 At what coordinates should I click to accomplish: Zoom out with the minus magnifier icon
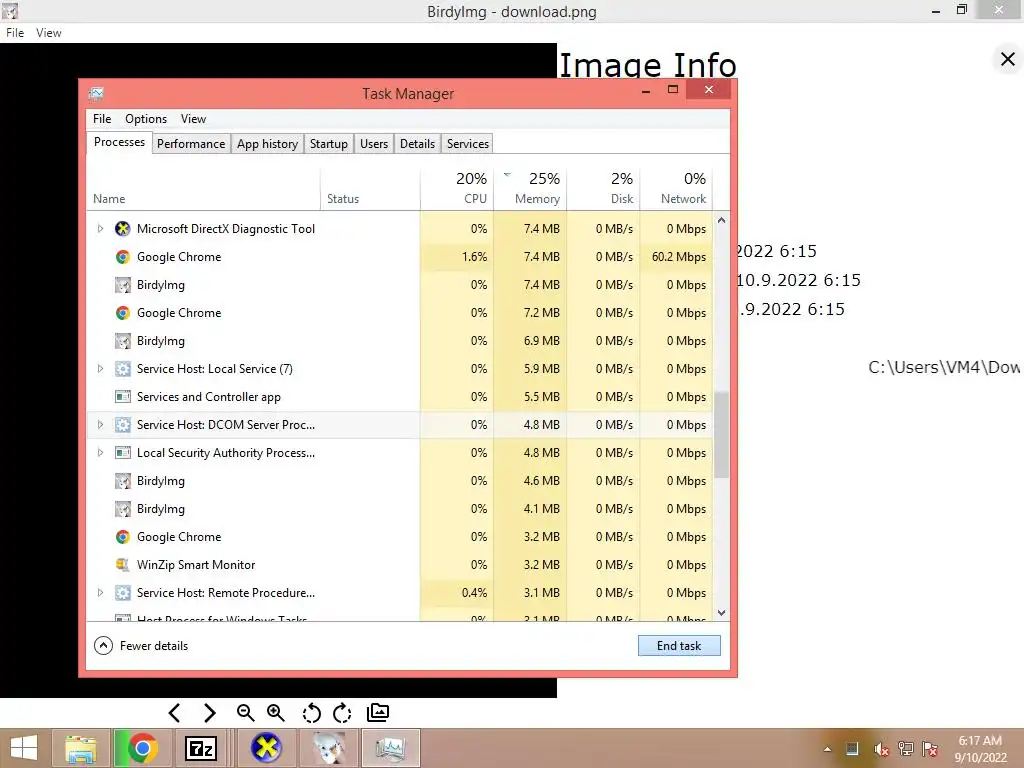[246, 712]
